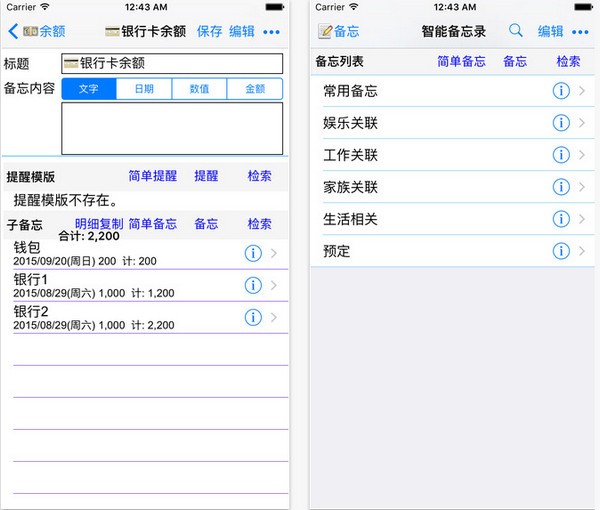Select 常用备忘 list row
The width and height of the screenshot is (600, 510).
453,91
